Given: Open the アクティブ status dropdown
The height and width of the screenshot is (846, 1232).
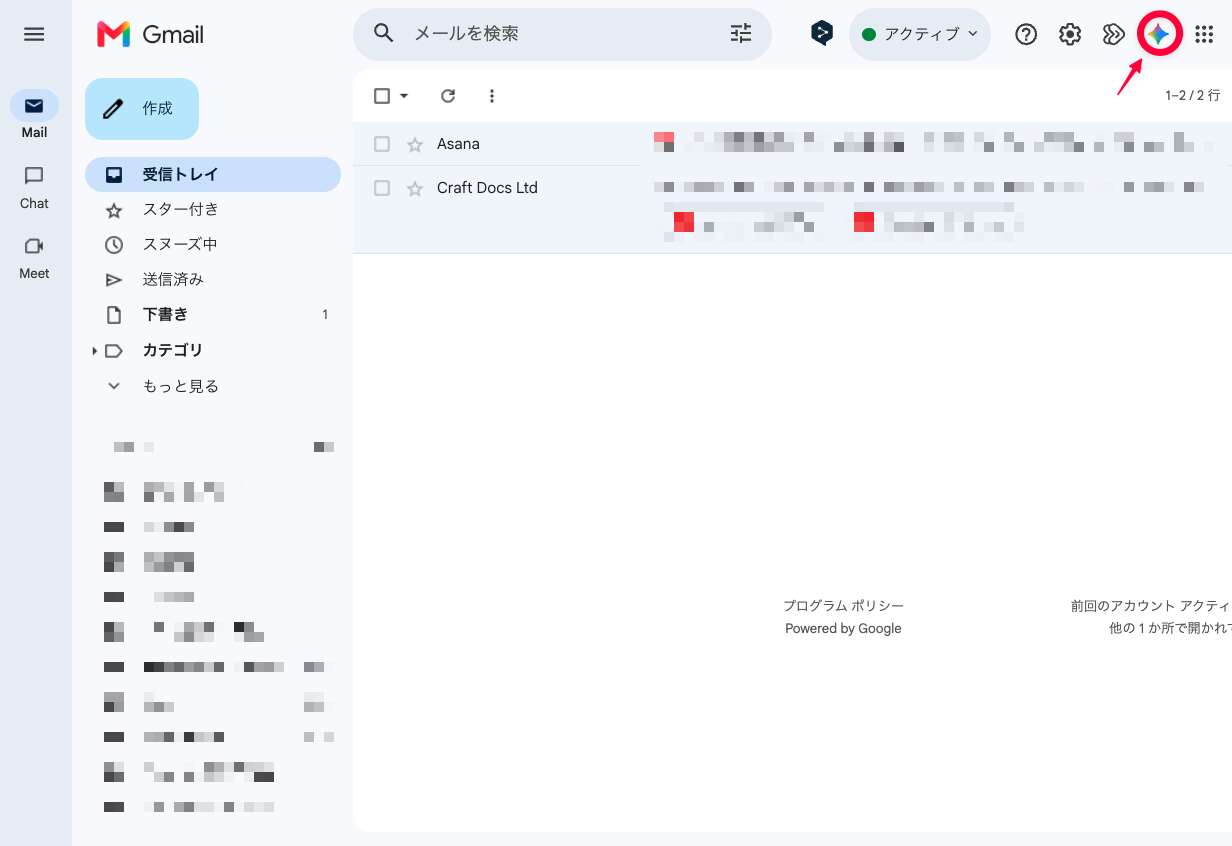Looking at the screenshot, I should (x=920, y=34).
